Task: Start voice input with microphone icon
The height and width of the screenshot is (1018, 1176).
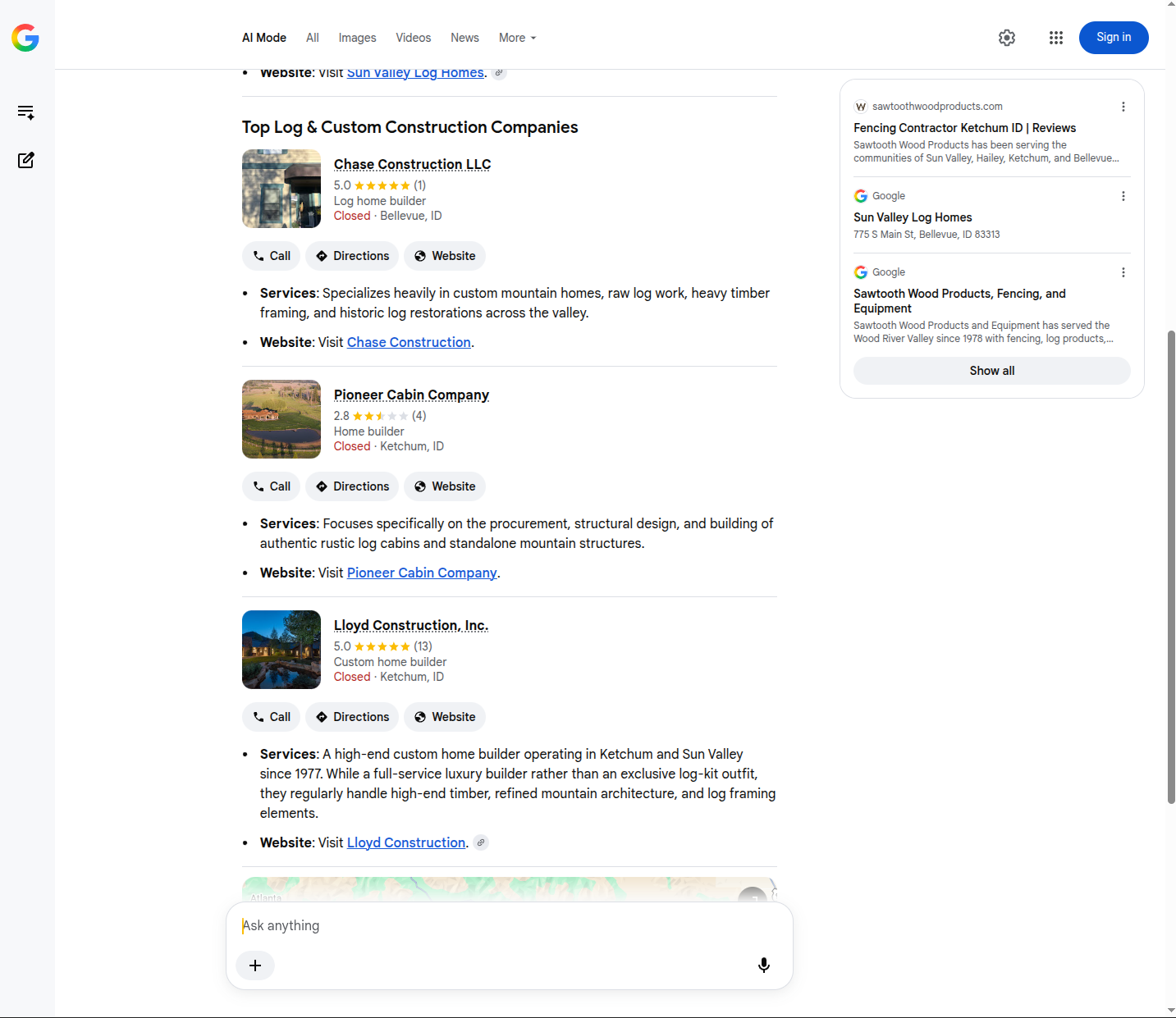Action: (x=764, y=966)
